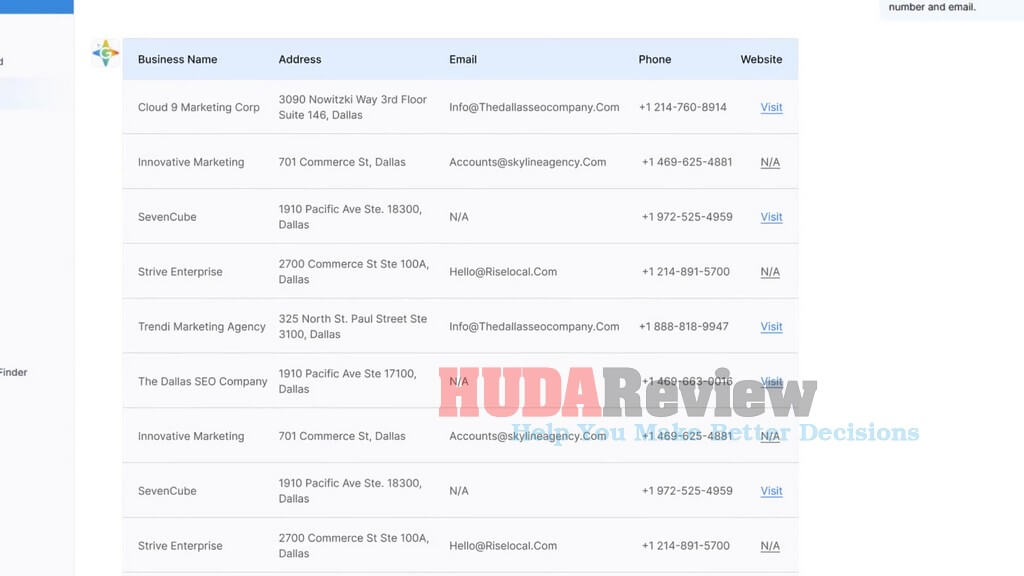Select second SevenCube business name

[167, 491]
